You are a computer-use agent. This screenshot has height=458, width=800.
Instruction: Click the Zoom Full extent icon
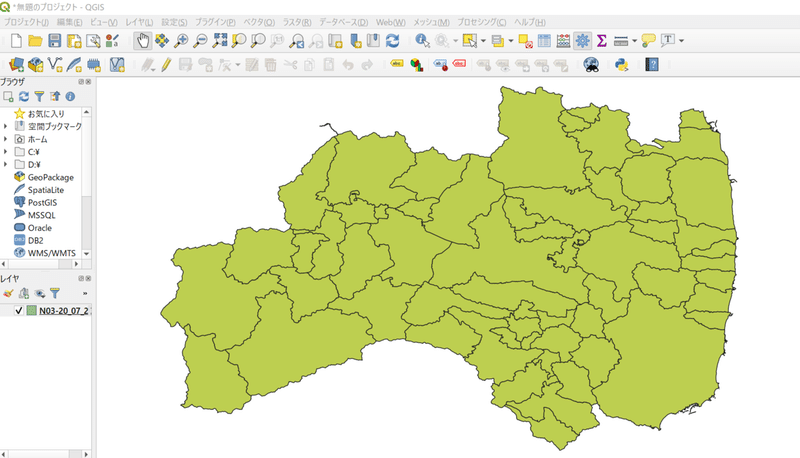point(220,41)
